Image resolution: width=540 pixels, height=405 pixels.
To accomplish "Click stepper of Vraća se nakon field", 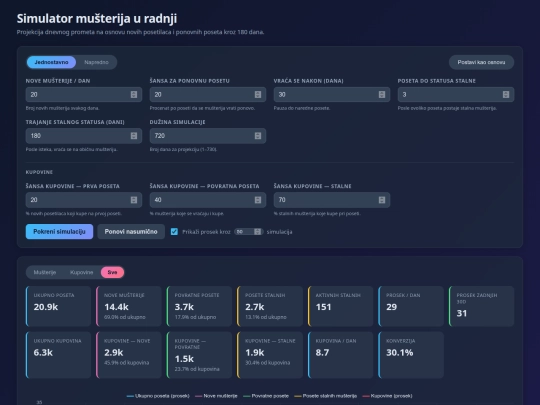I will [x=382, y=94].
